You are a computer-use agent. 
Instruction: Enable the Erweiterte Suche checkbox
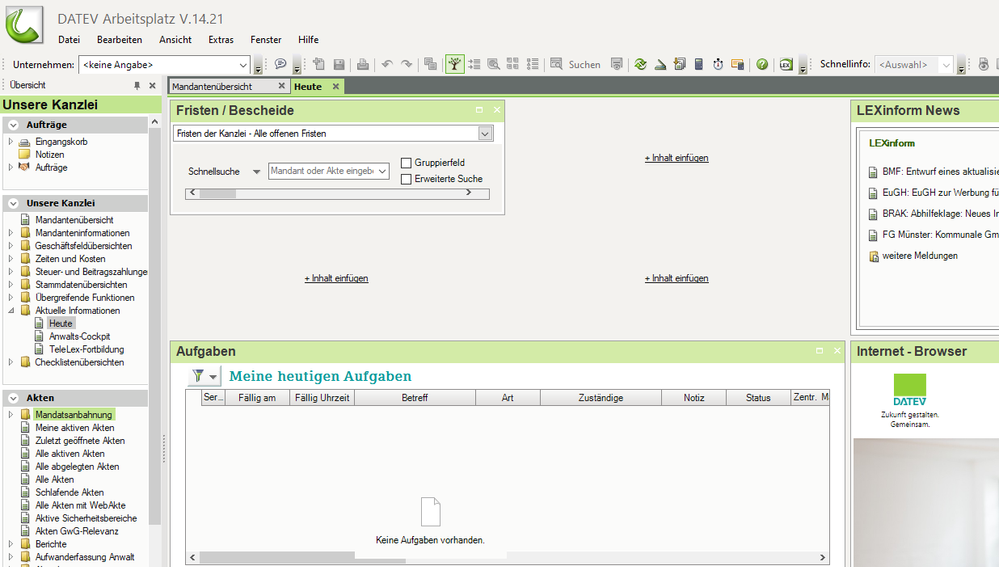pos(406,179)
